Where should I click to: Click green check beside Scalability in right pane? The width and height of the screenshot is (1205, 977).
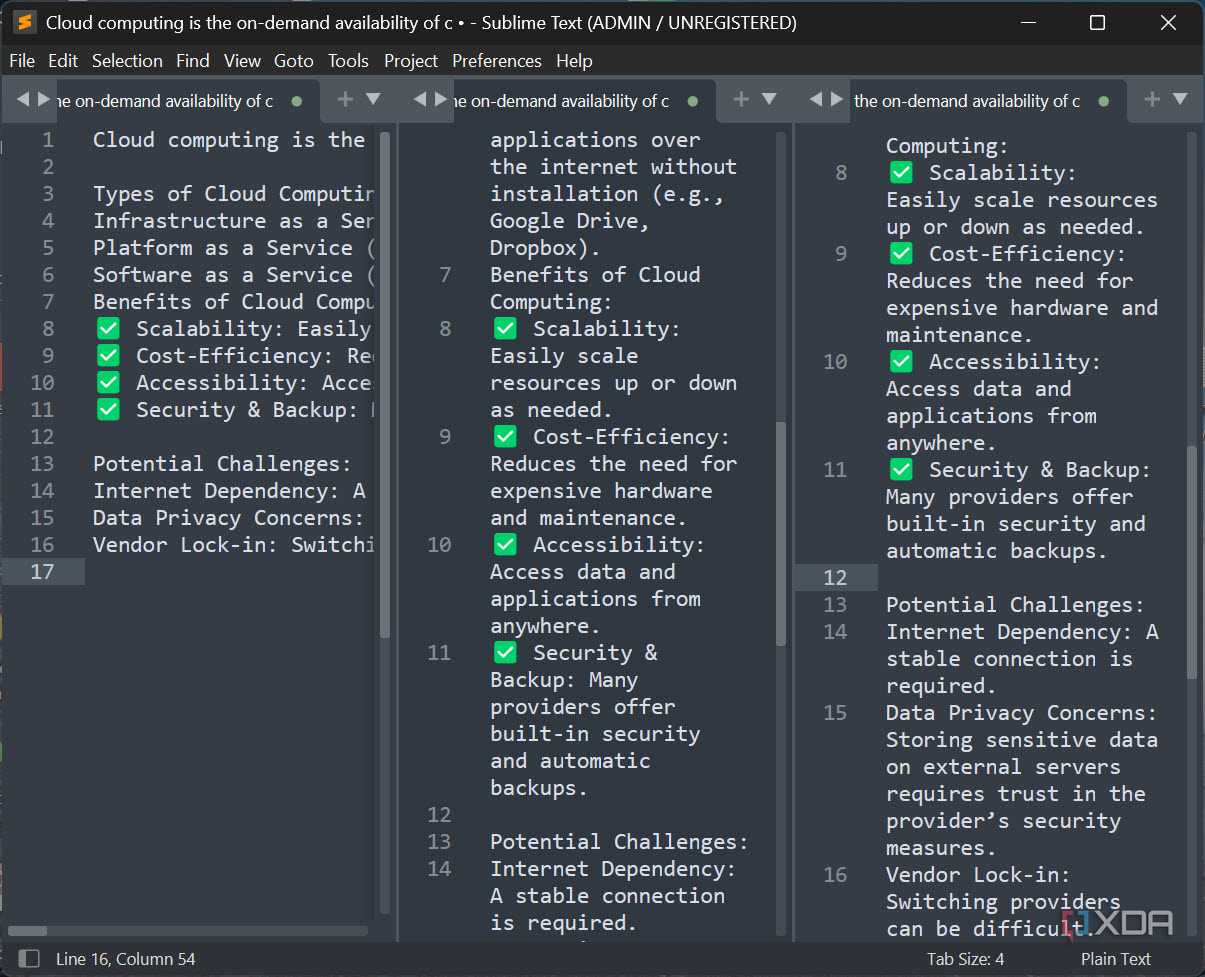click(x=901, y=173)
